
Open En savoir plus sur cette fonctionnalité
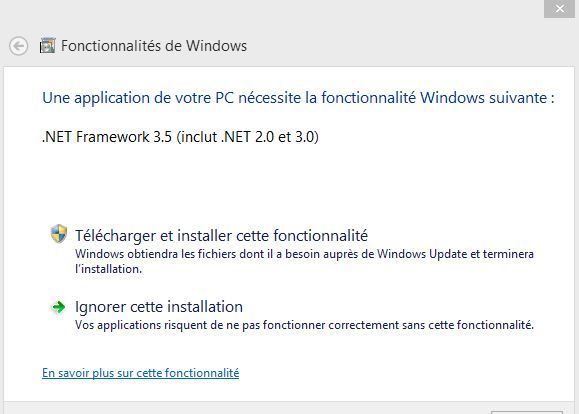pyautogui.click(x=141, y=373)
